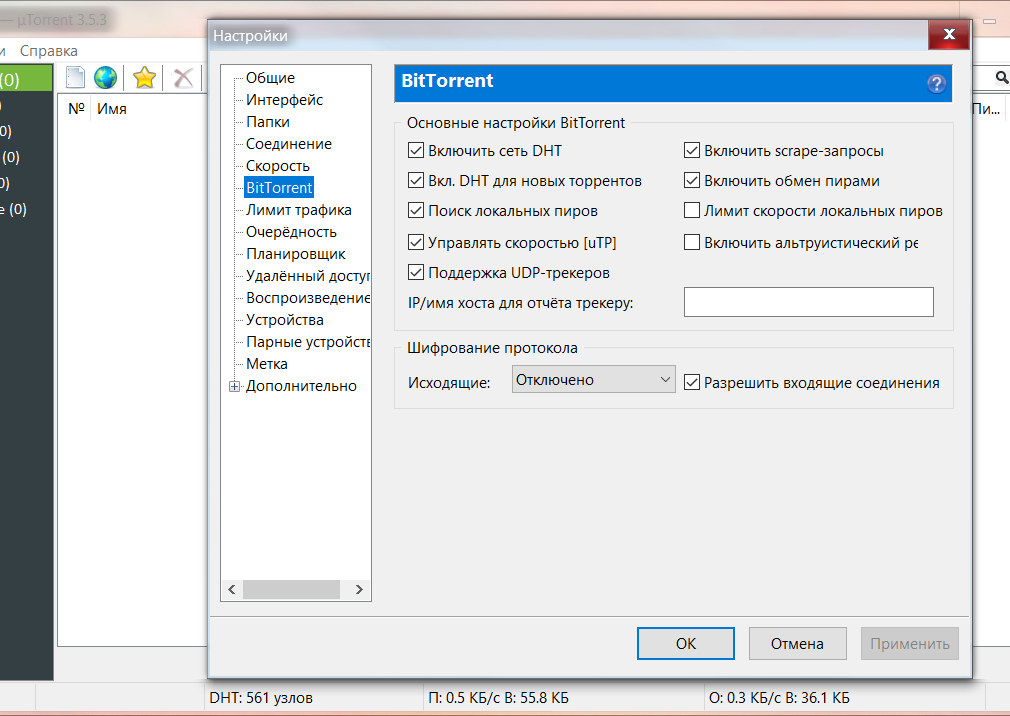The image size is (1010, 716).
Task: Open the Воспроизведение settings section
Action: [308, 298]
